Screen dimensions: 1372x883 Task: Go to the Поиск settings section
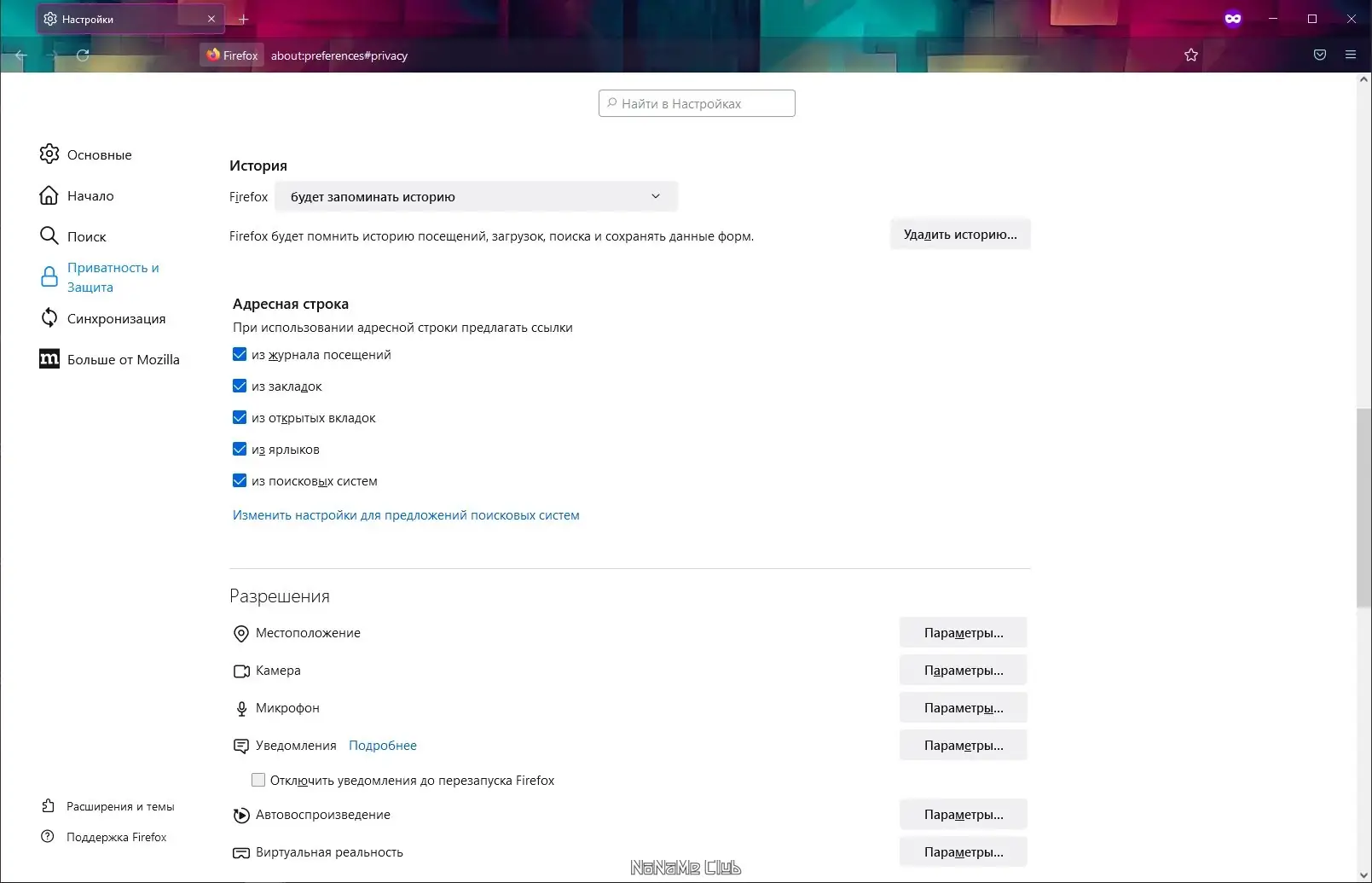click(x=86, y=236)
